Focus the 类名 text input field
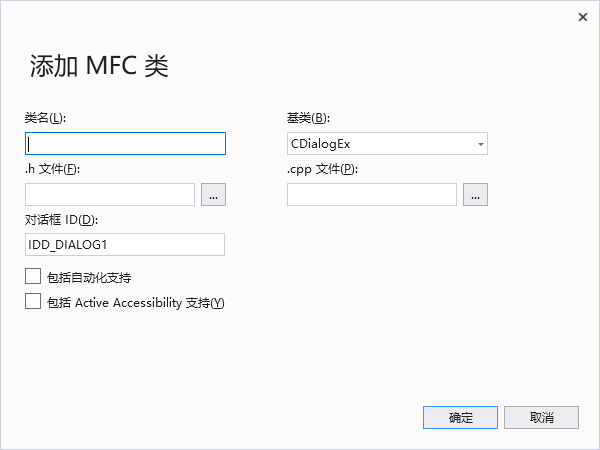This screenshot has height=450, width=600. coord(125,143)
